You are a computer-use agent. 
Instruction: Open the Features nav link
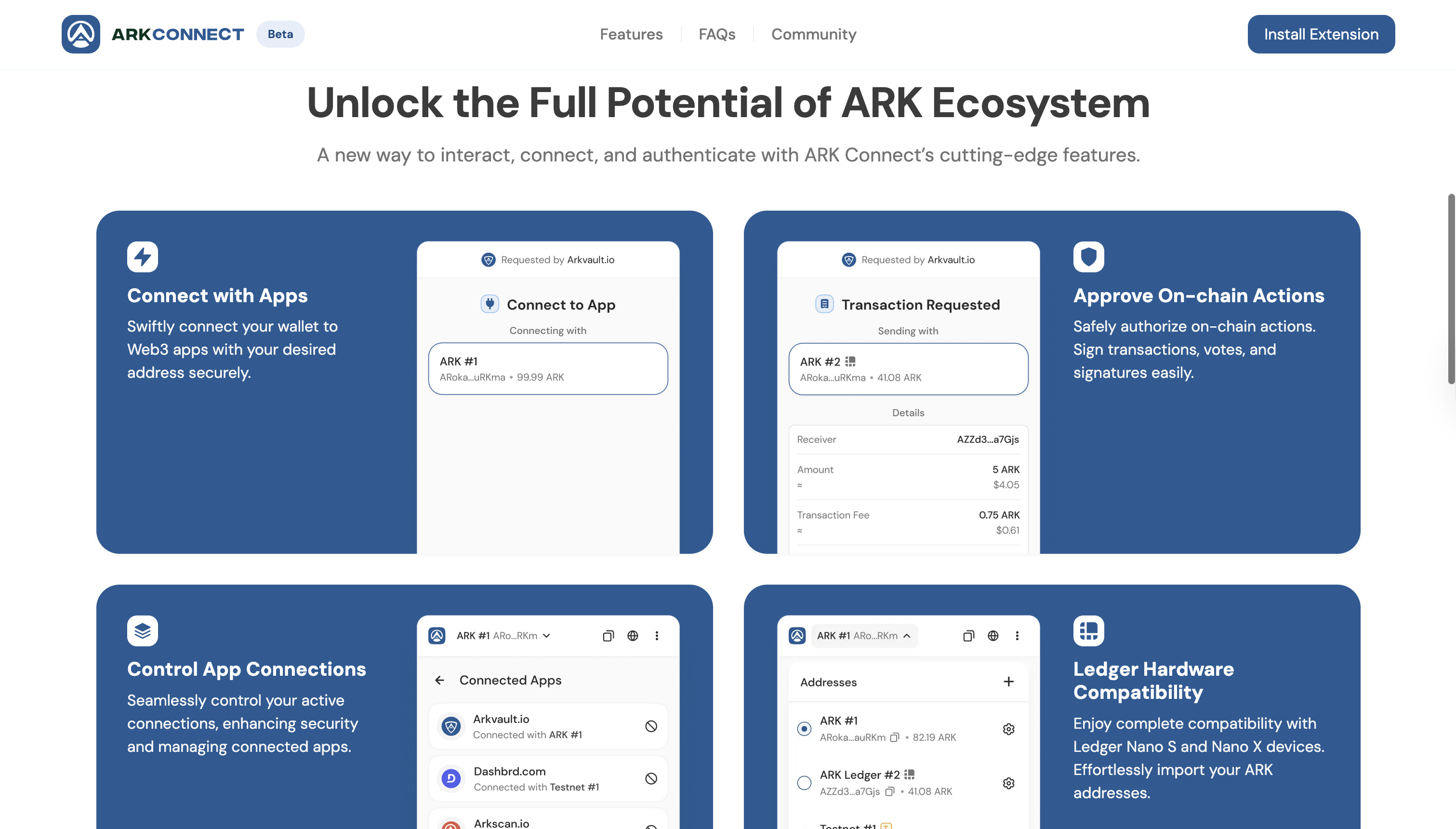point(631,34)
